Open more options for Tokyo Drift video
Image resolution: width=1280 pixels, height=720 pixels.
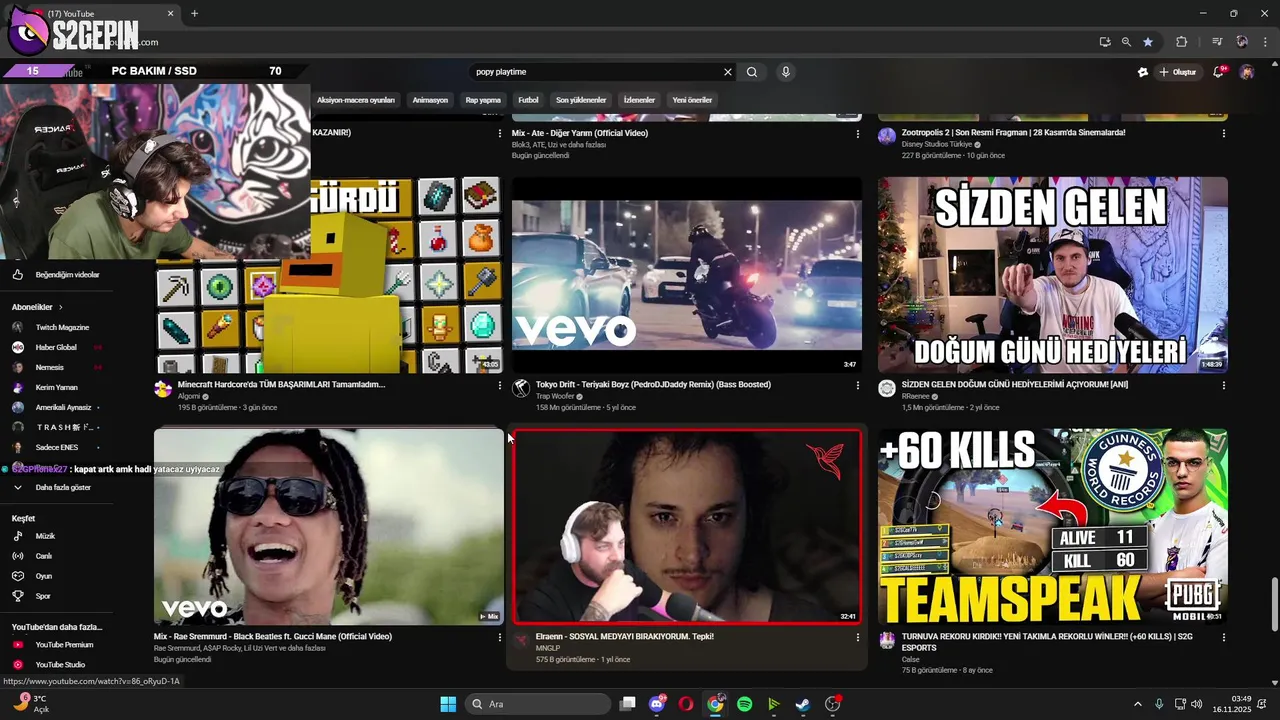(x=857, y=385)
